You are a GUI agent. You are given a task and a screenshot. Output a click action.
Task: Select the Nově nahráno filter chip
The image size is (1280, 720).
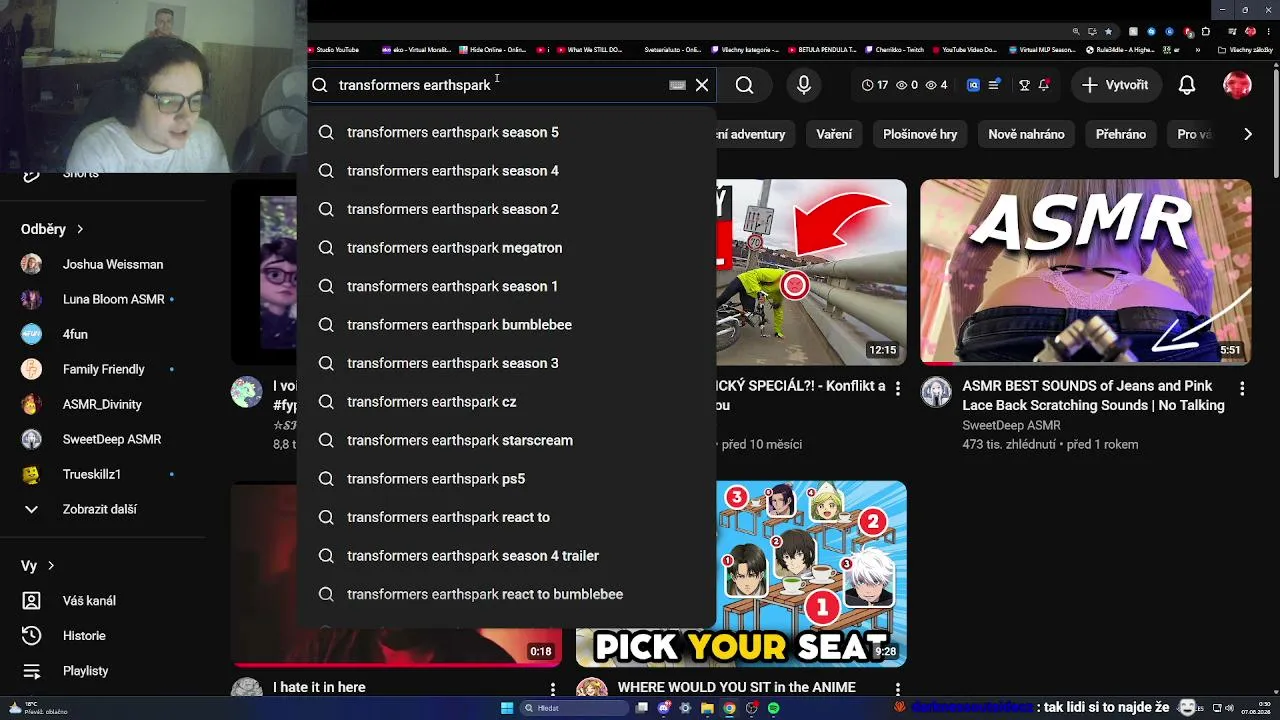click(1026, 134)
